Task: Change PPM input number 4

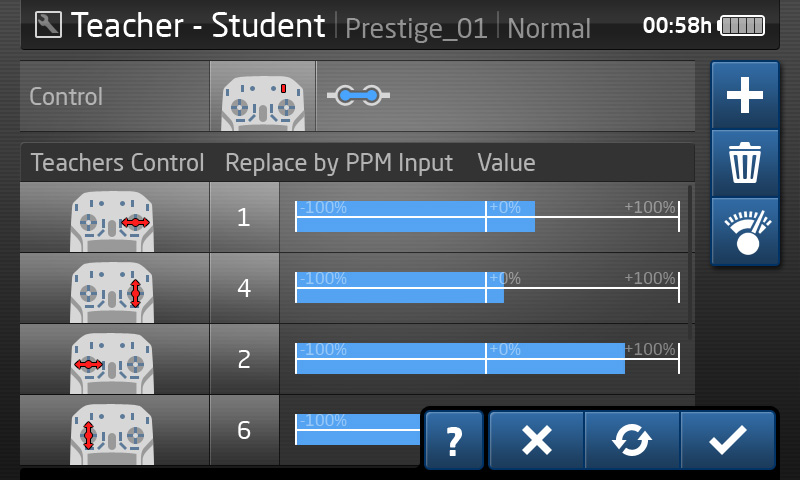Action: click(244, 288)
